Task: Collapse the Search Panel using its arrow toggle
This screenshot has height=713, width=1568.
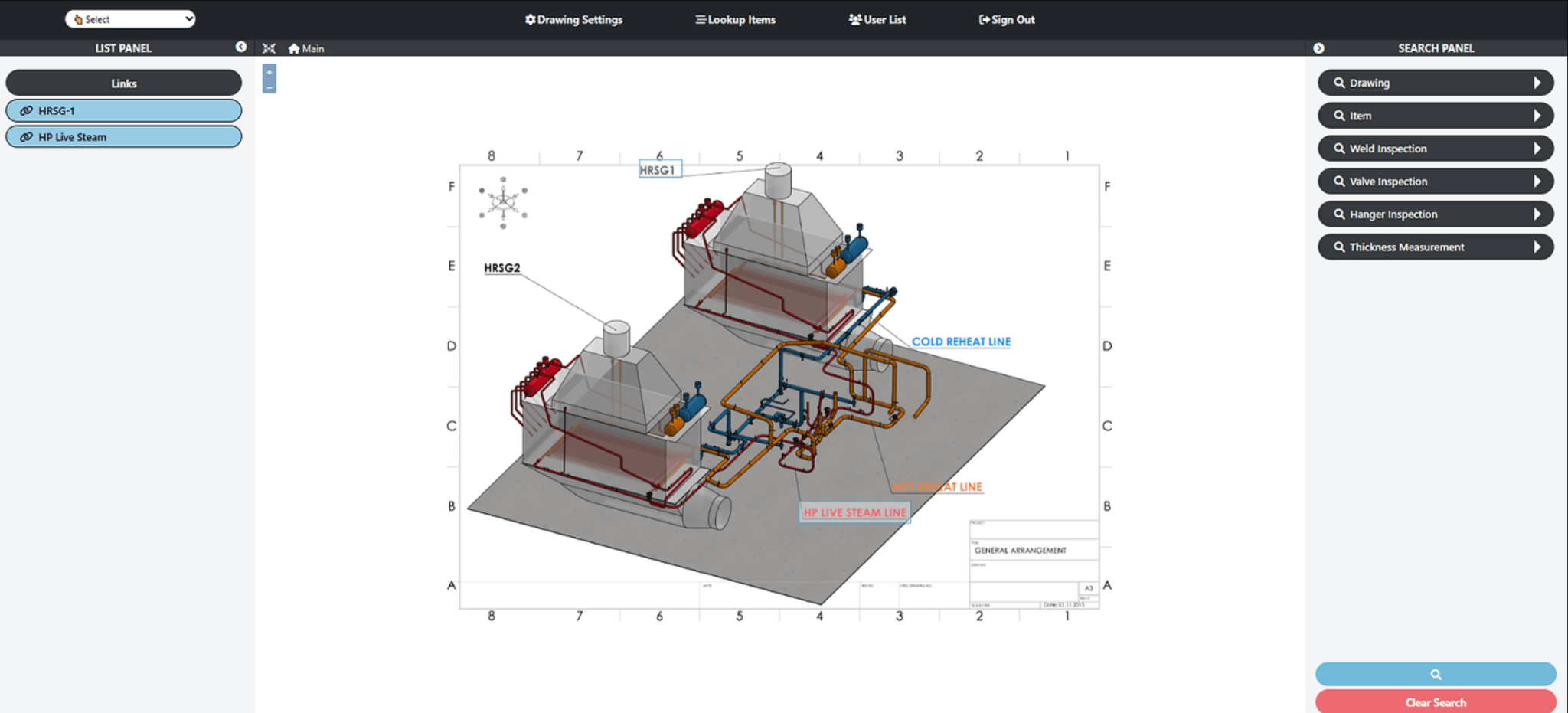Action: (1318, 47)
